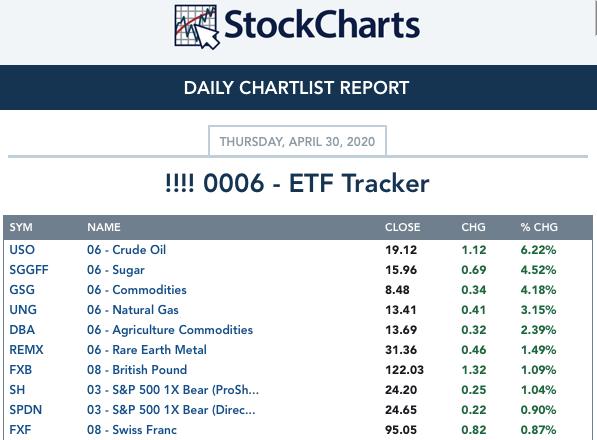The height and width of the screenshot is (440, 597).
Task: Click the NAME column header
Action: click(x=104, y=227)
